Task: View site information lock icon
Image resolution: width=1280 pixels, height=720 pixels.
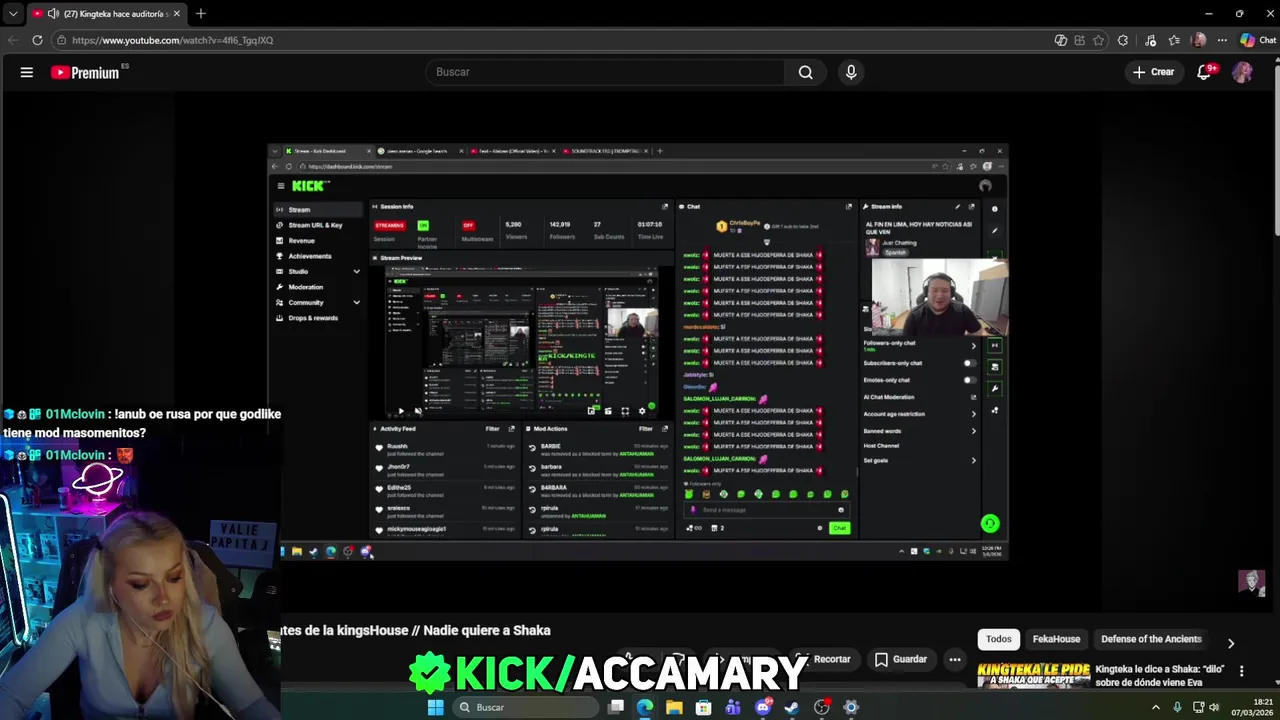Action: pyautogui.click(x=61, y=40)
